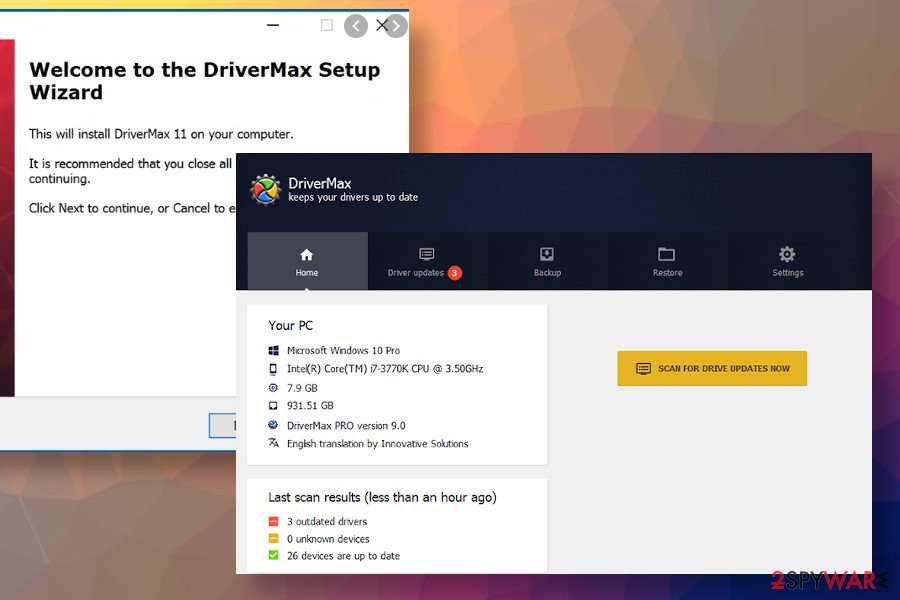
Task: Open the Home tab in DriverMax
Action: [307, 261]
